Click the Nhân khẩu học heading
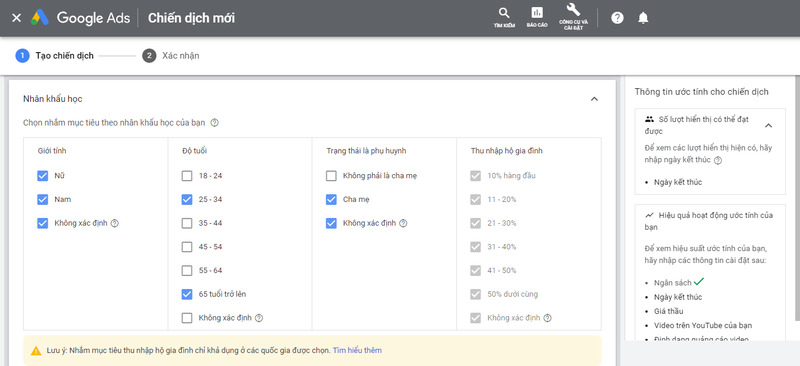The image size is (800, 366). [53, 99]
